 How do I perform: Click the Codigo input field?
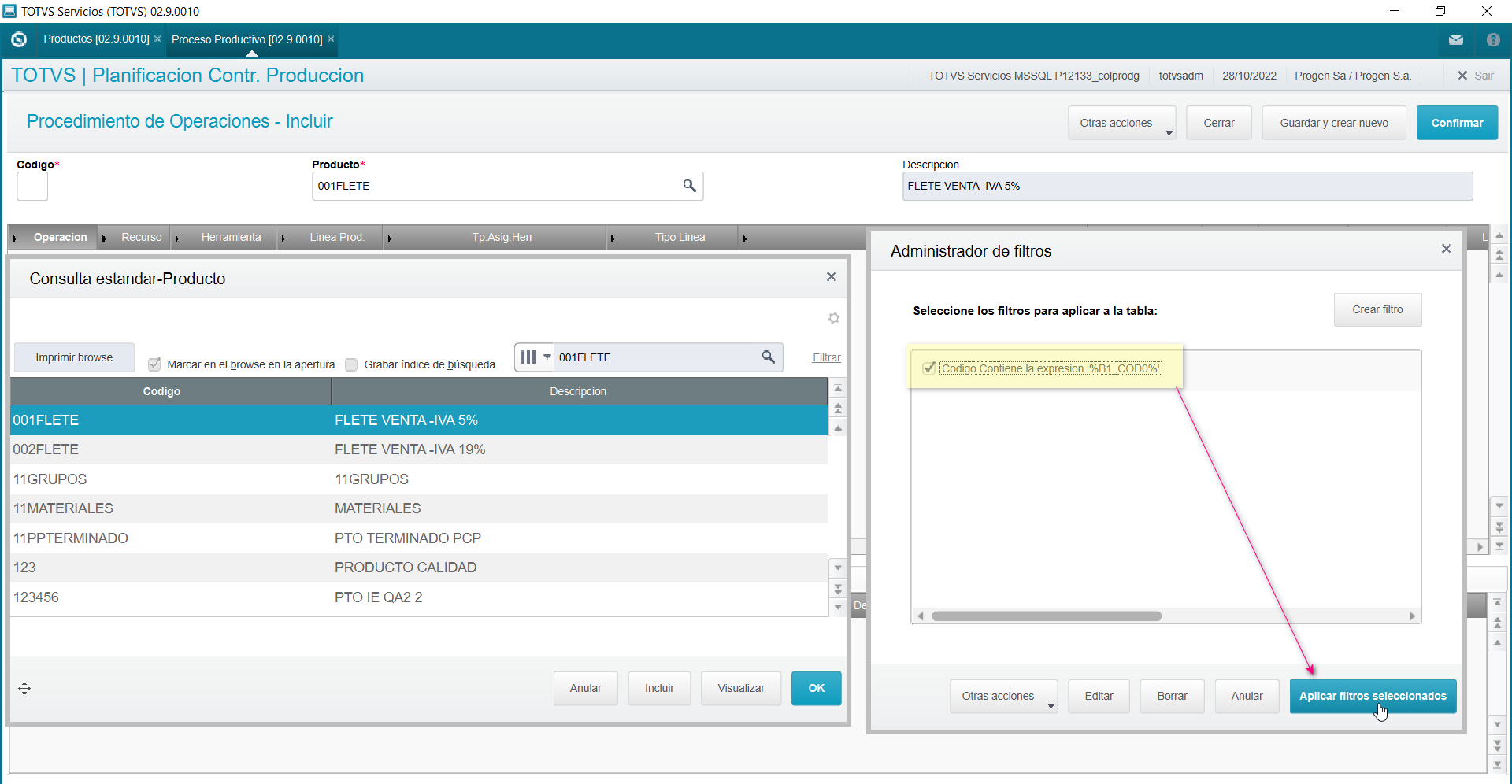pyautogui.click(x=32, y=187)
